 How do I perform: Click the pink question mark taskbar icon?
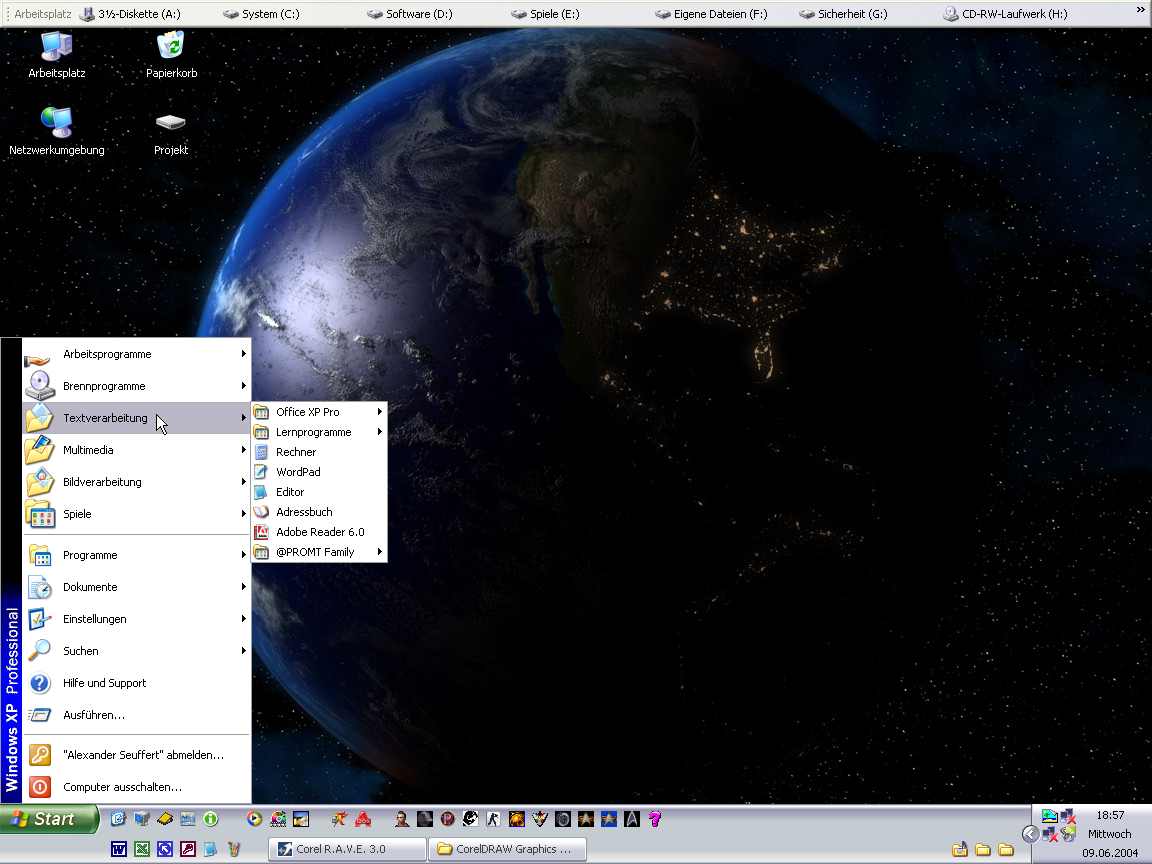[x=655, y=819]
